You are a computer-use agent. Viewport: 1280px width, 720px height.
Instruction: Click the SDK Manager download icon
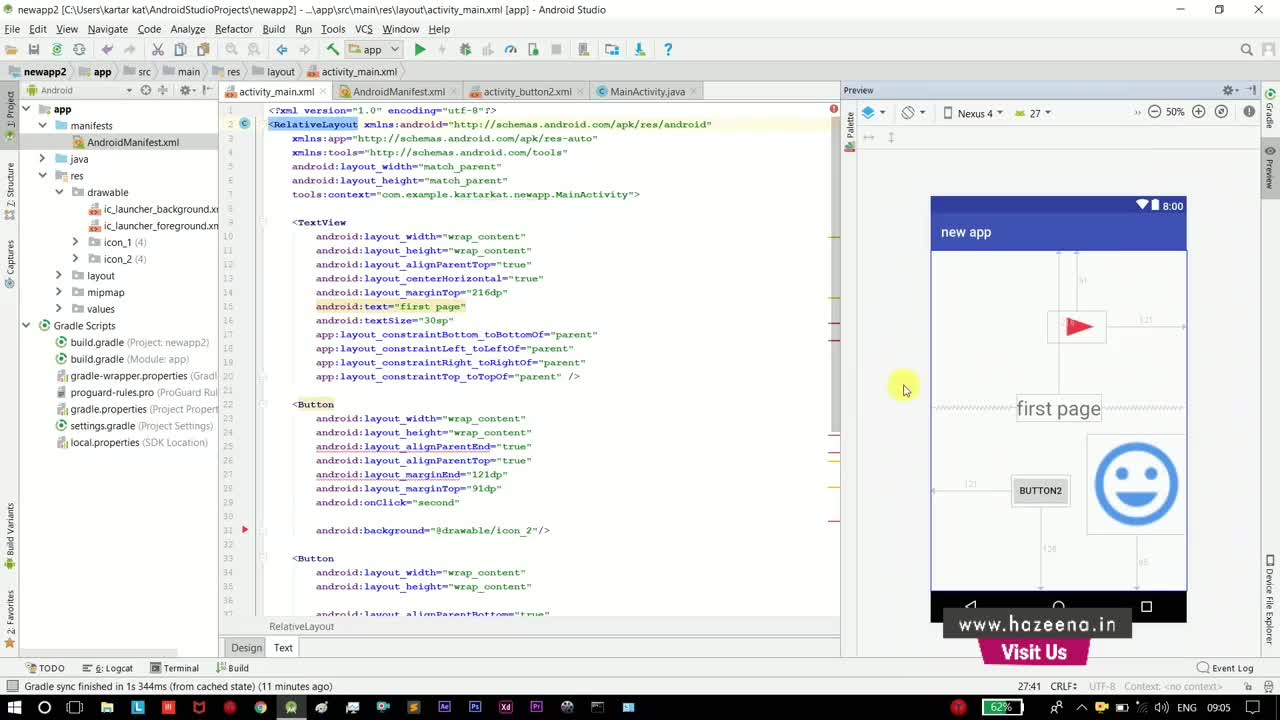click(640, 49)
